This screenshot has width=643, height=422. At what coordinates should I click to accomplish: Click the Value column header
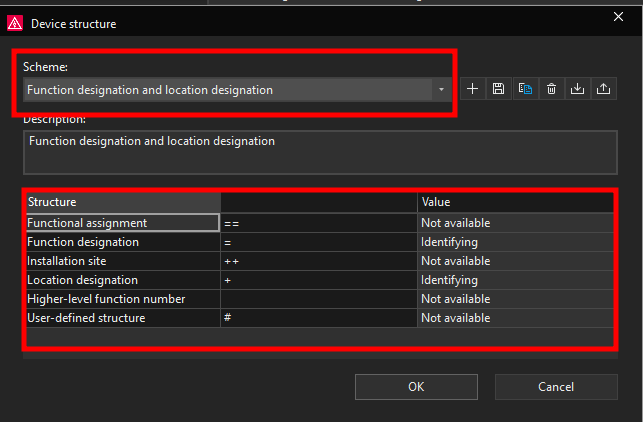click(515, 202)
